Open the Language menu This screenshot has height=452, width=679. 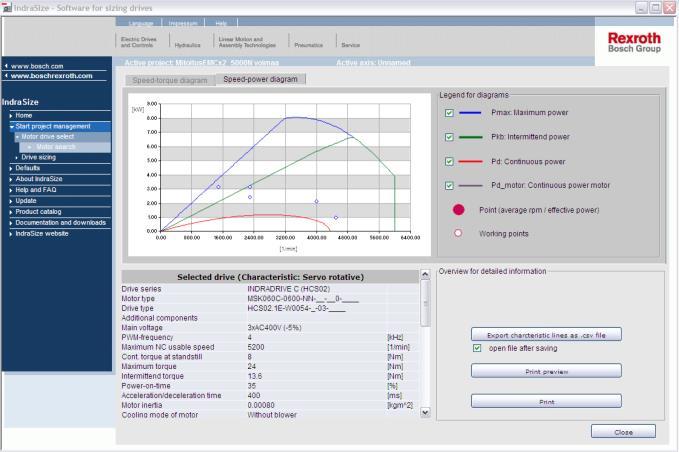tap(141, 23)
